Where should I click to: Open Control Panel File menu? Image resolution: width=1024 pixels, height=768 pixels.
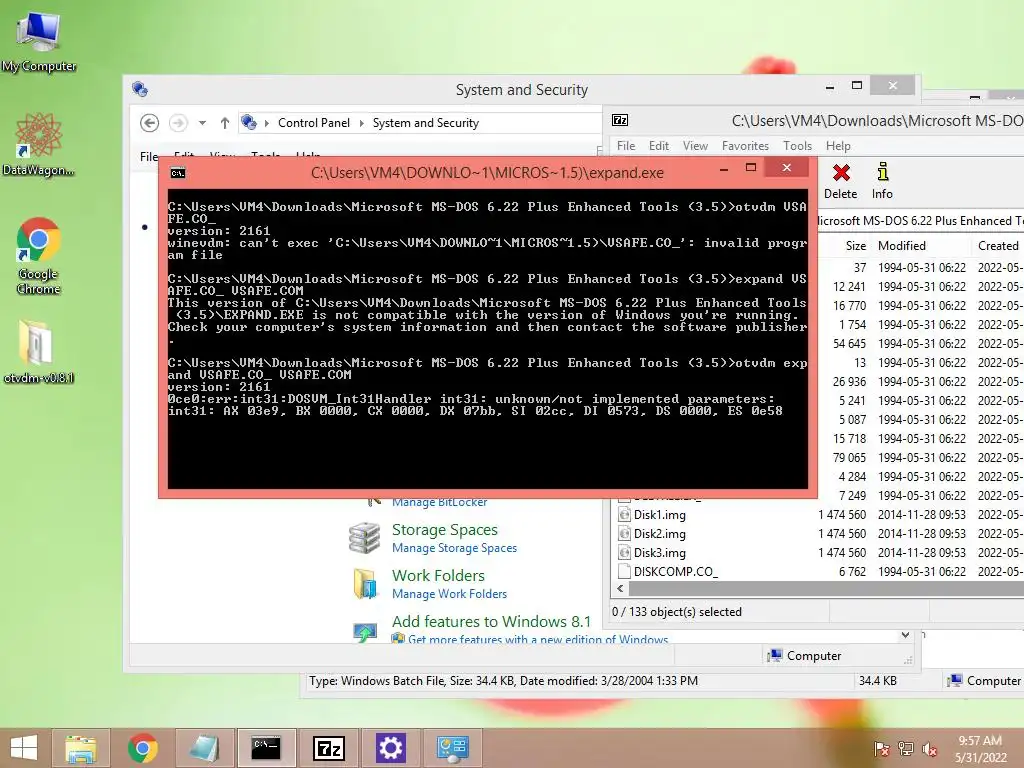point(148,157)
